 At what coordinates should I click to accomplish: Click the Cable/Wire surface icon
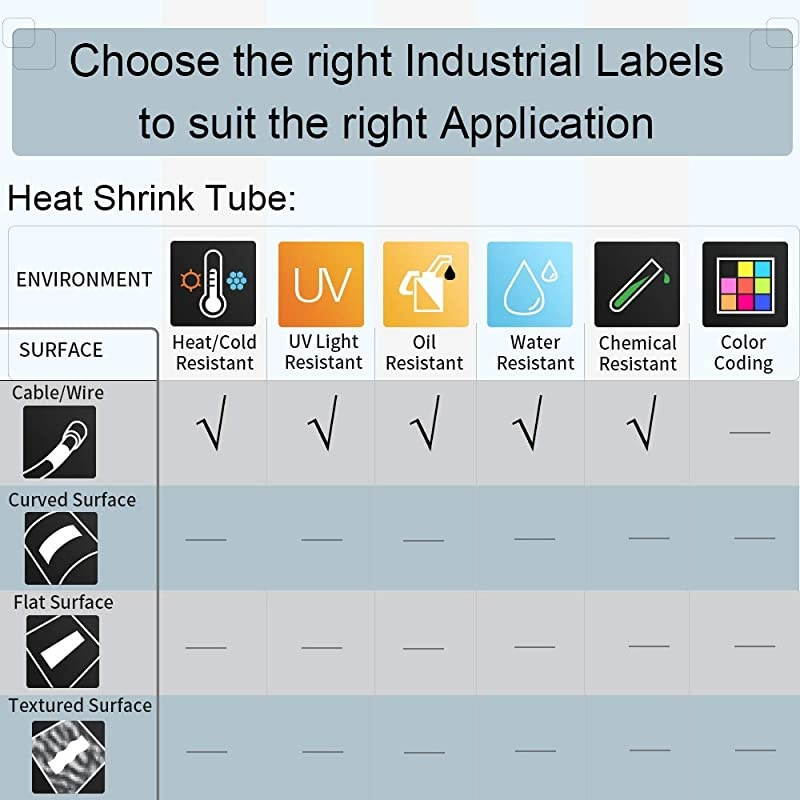(x=60, y=442)
